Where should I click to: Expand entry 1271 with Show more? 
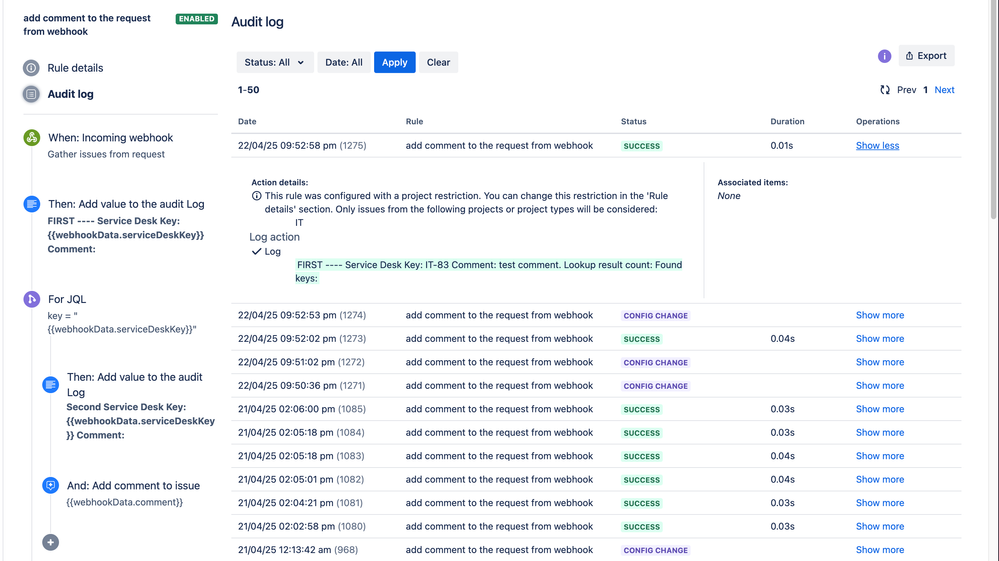[x=880, y=385]
